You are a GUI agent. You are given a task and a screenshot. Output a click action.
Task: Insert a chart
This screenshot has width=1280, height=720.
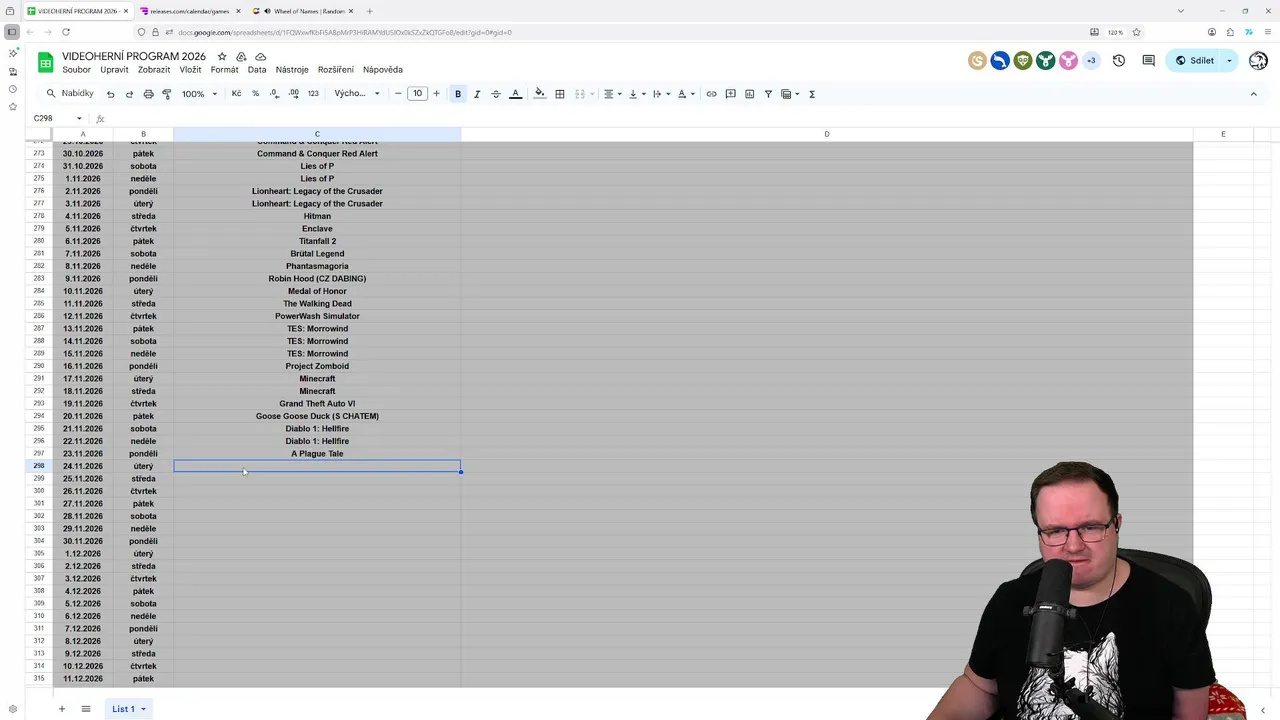pyautogui.click(x=749, y=94)
